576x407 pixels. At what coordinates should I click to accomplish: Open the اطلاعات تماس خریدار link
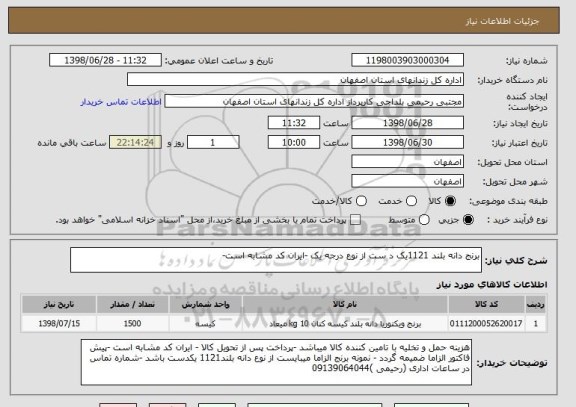click(x=121, y=102)
